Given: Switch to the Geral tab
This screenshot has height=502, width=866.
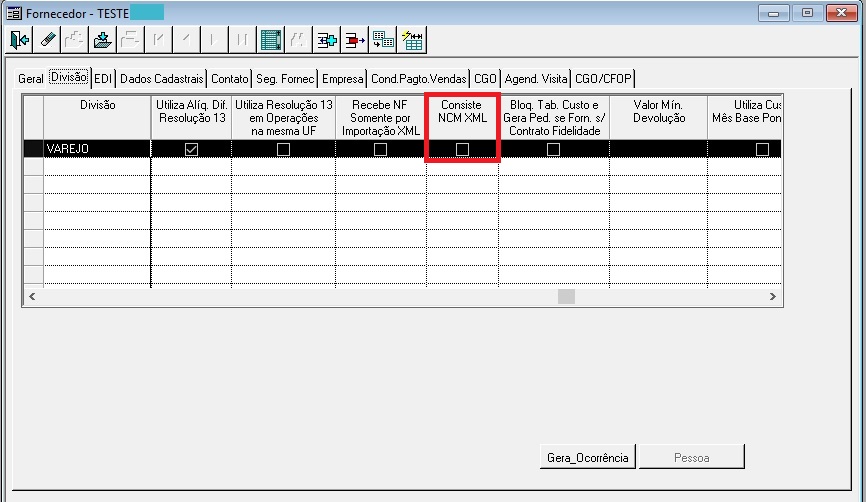Looking at the screenshot, I should tap(30, 78).
